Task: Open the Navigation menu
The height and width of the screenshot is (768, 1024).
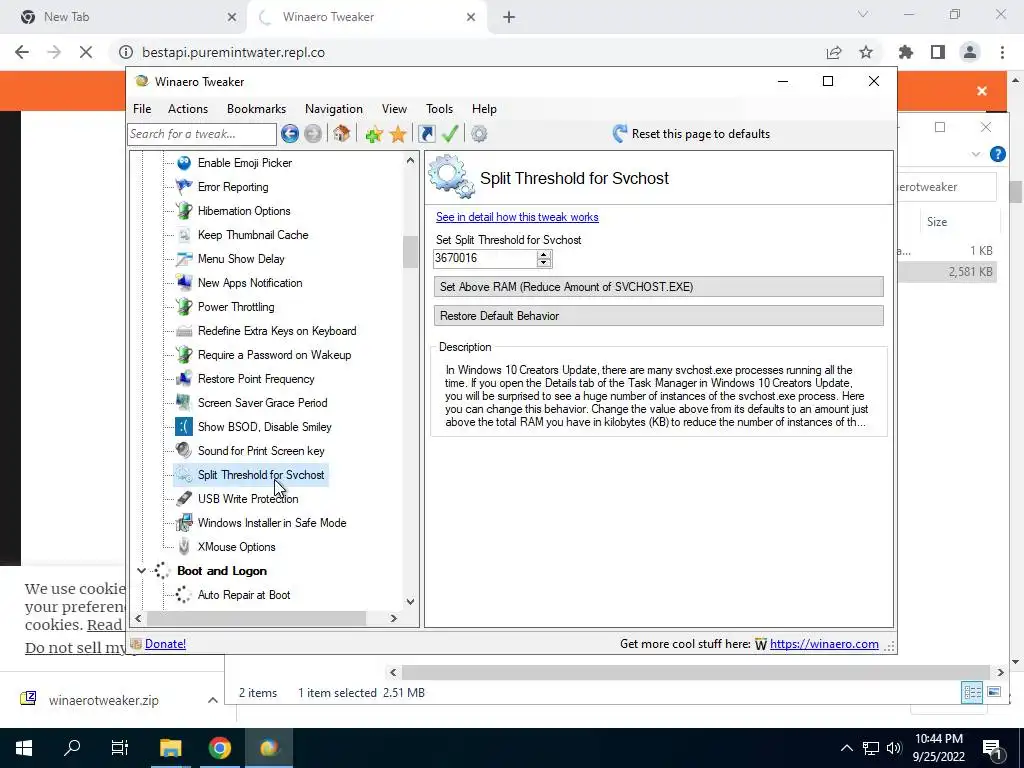Action: pyautogui.click(x=334, y=109)
